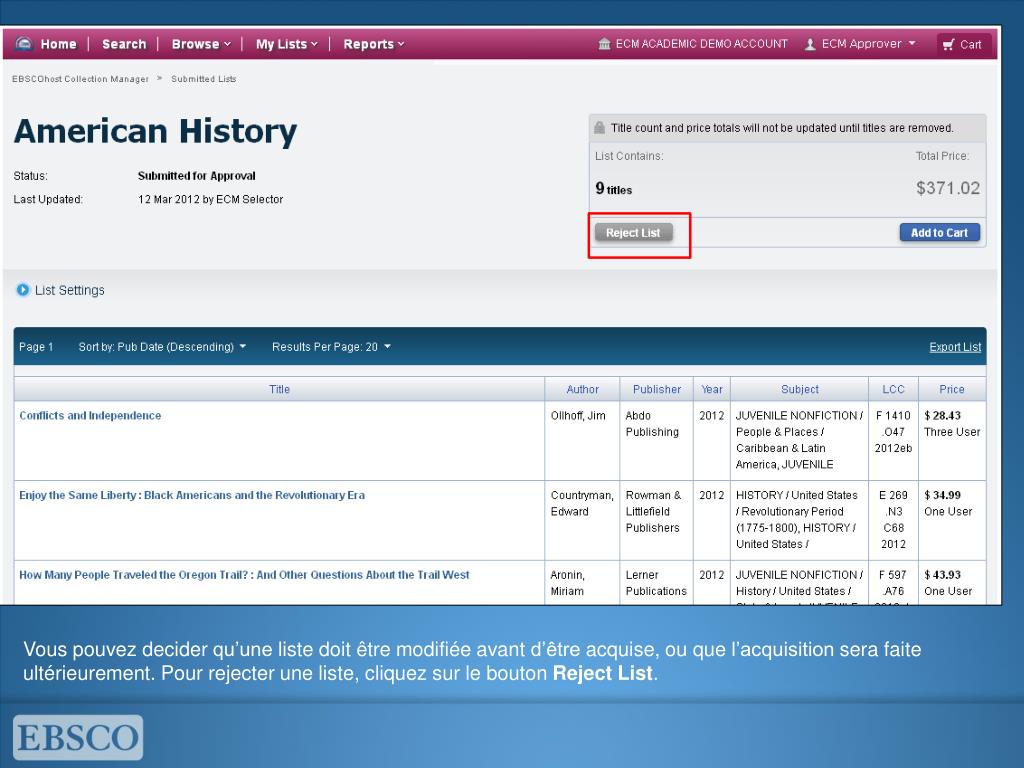Change Sort by Pub Date dropdown
1024x768 pixels.
click(x=162, y=347)
